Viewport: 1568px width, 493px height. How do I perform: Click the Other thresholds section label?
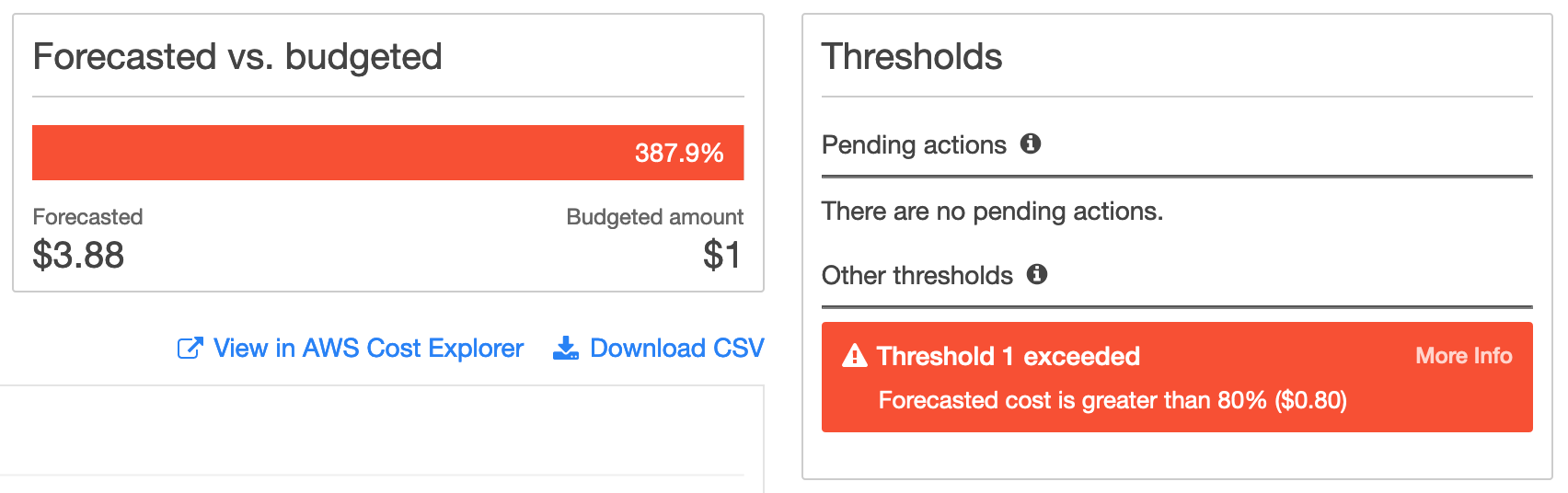pyautogui.click(x=917, y=276)
